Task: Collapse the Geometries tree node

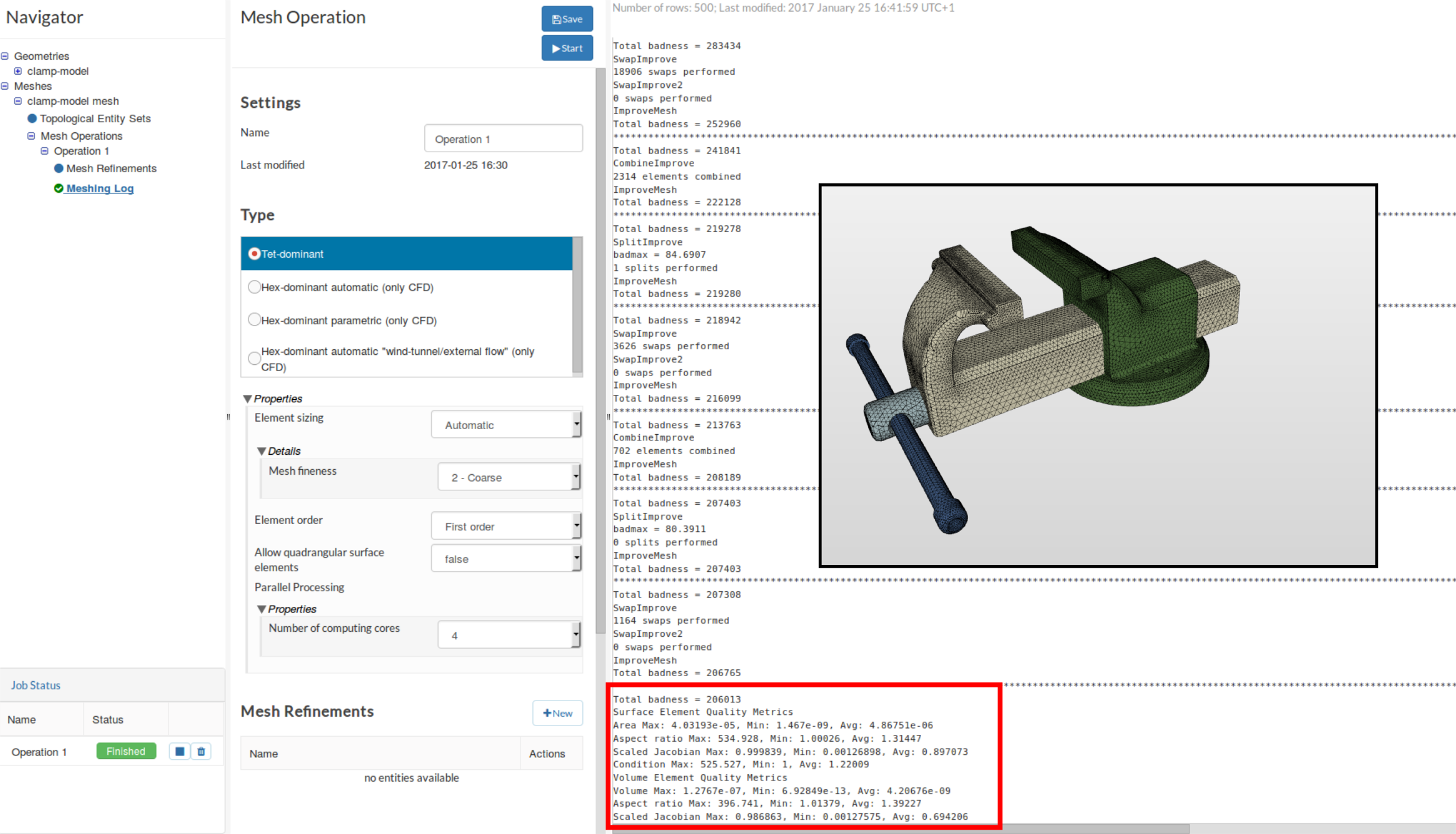Action: pos(5,56)
